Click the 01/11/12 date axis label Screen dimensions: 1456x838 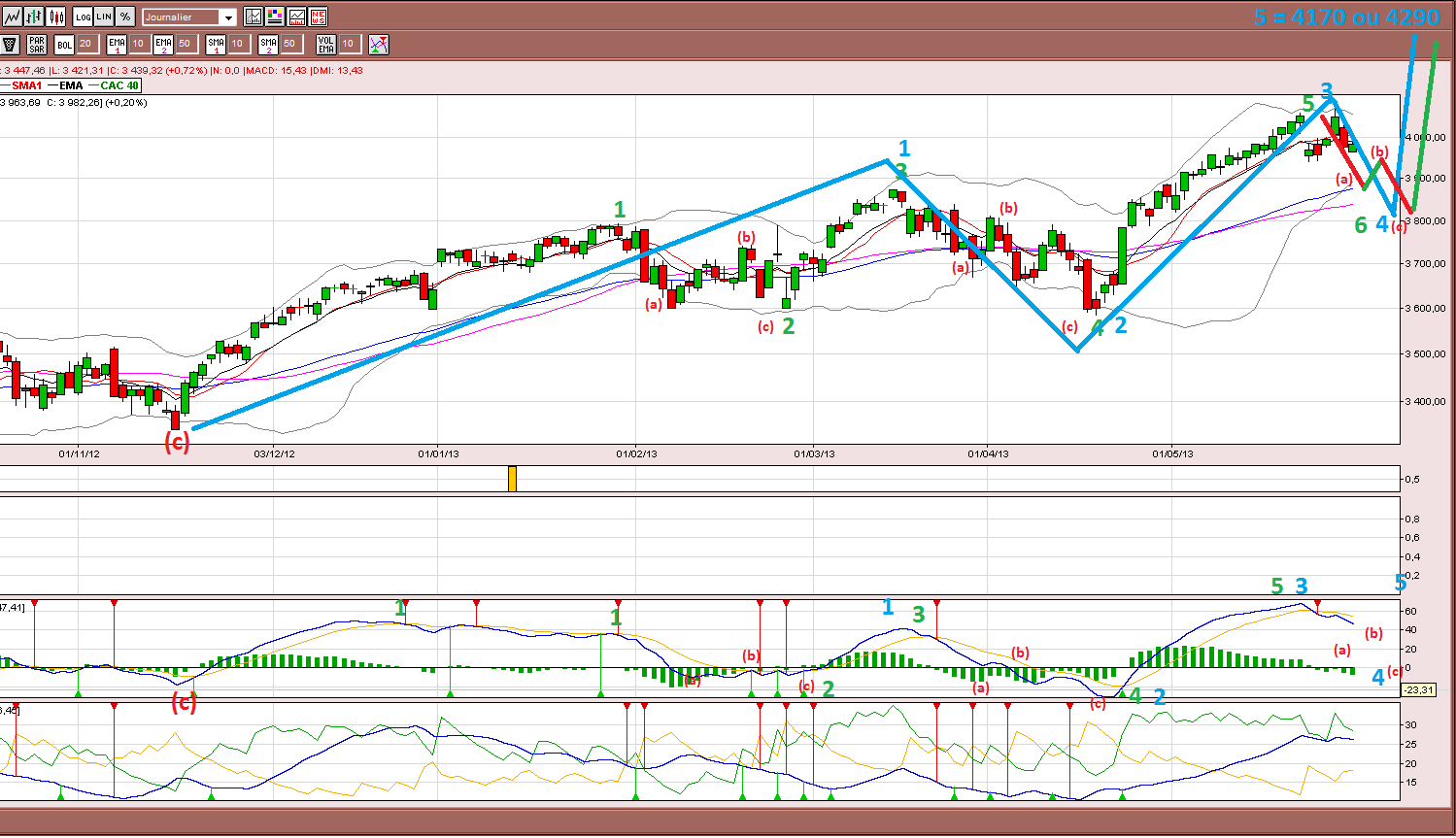pos(79,453)
